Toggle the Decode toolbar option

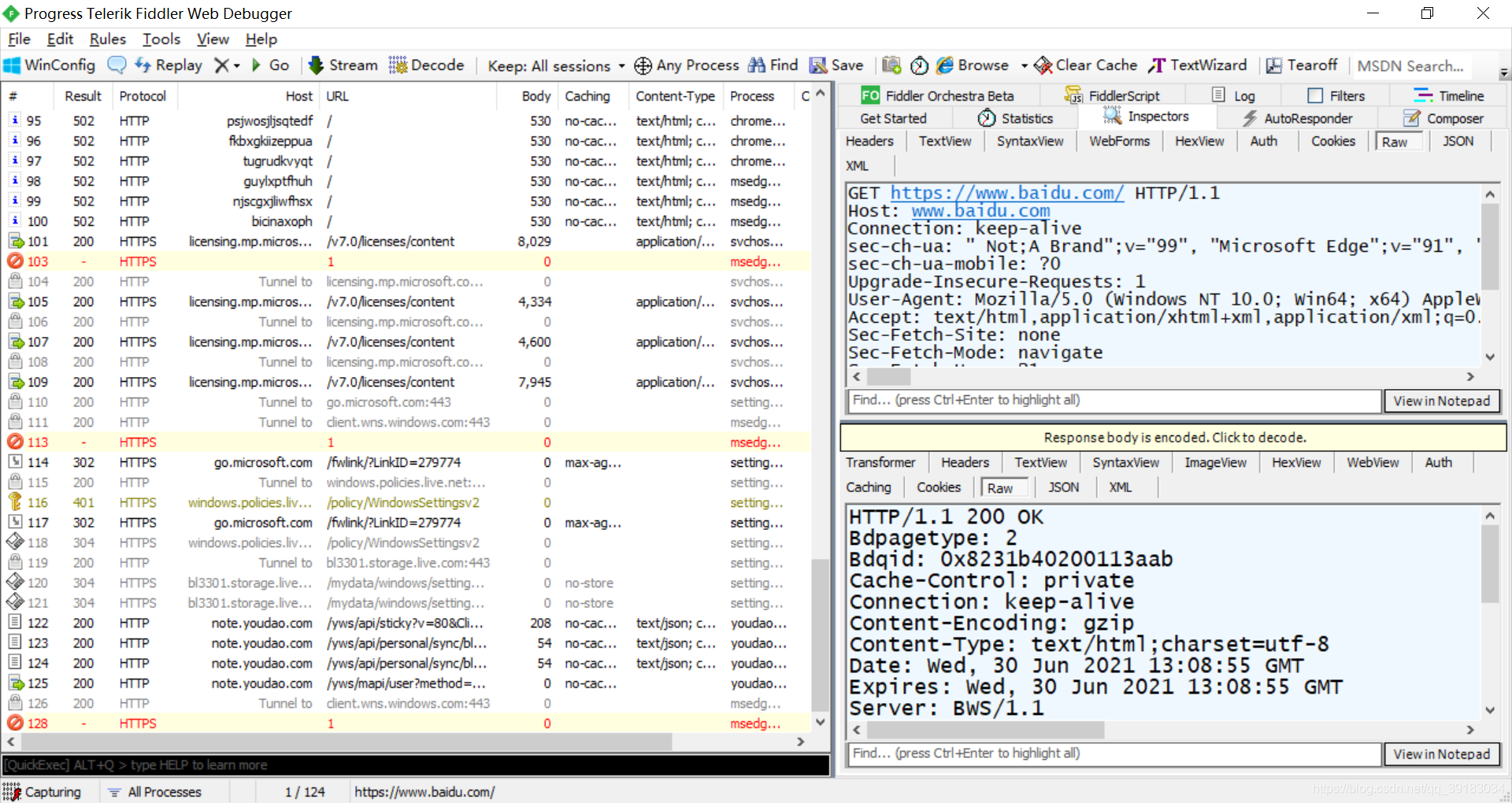point(426,65)
